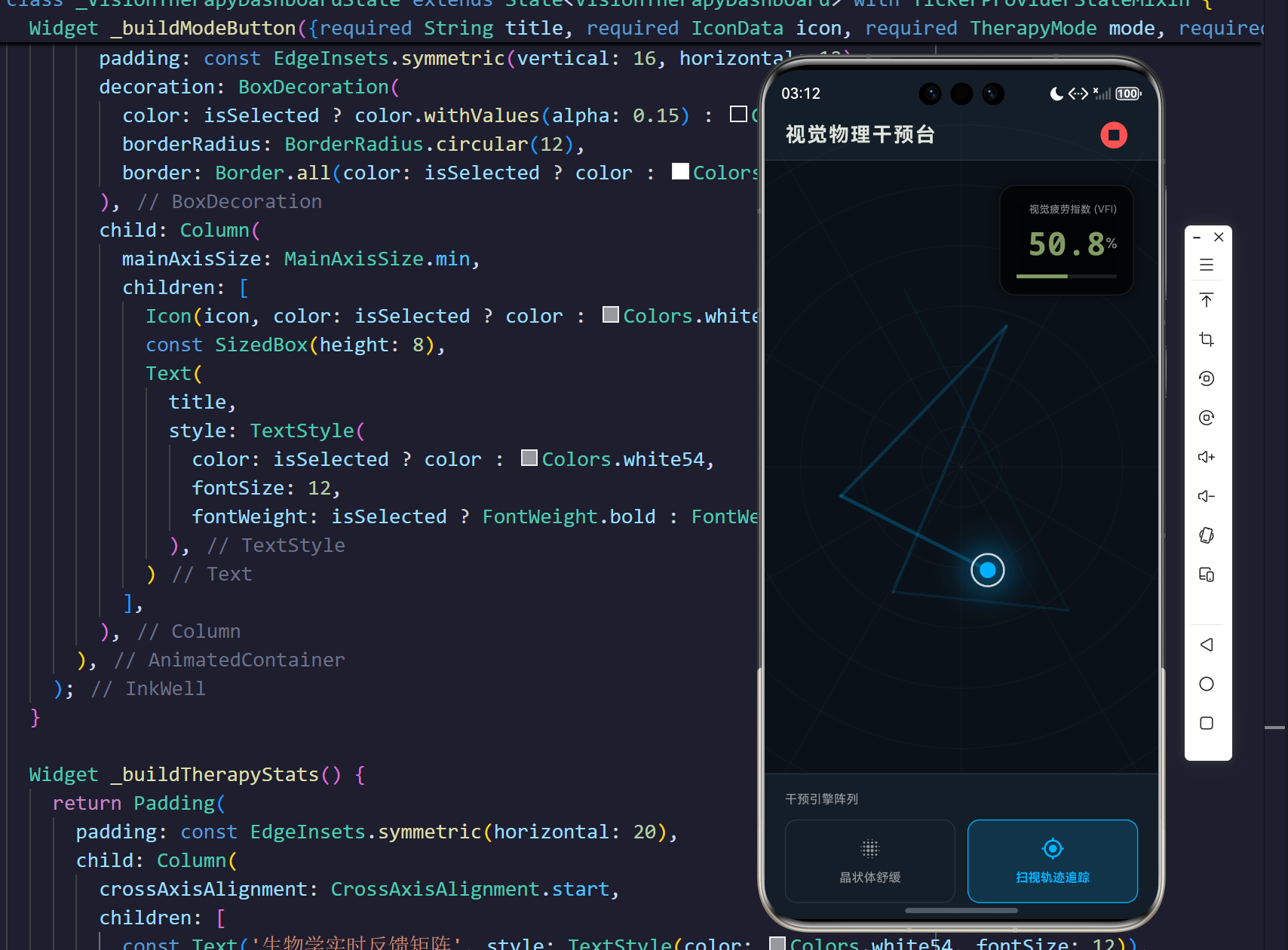Take a screenshot with the crop tool icon
The width and height of the screenshot is (1288, 950).
tap(1207, 339)
